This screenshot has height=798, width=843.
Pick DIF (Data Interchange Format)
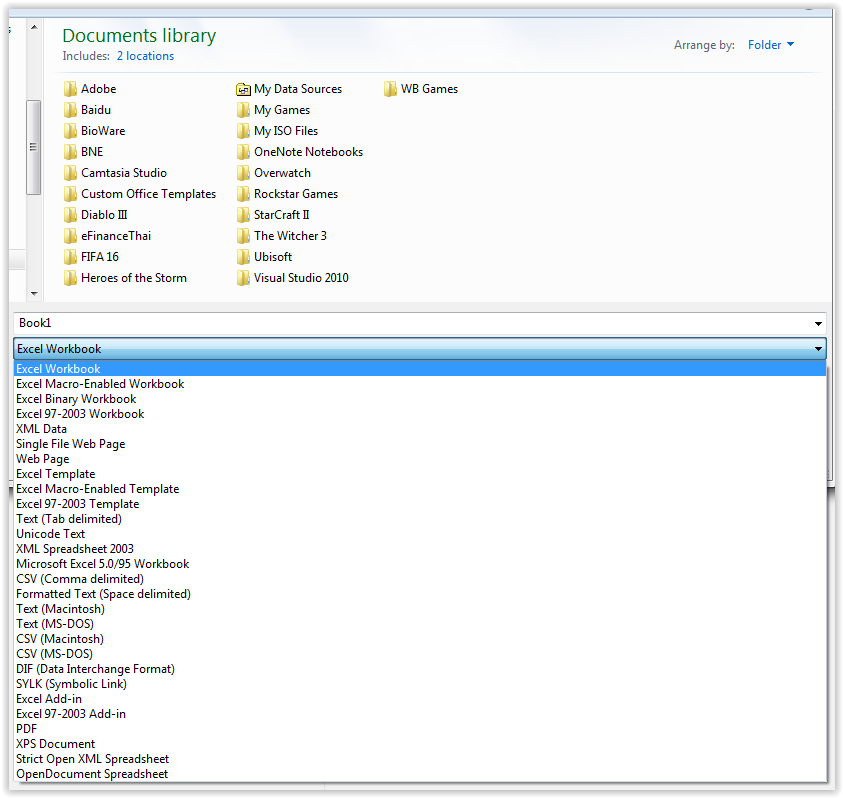coord(419,669)
